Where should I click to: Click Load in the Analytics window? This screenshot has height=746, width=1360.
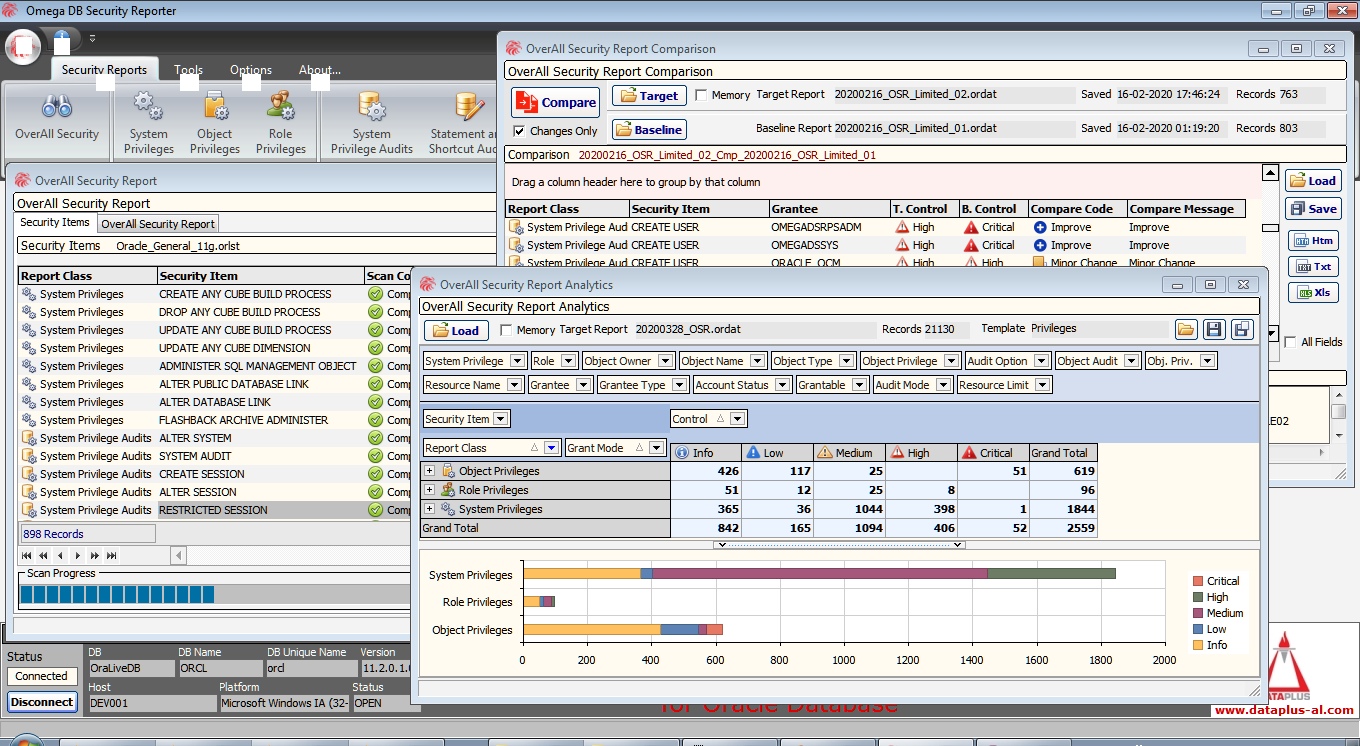point(456,330)
